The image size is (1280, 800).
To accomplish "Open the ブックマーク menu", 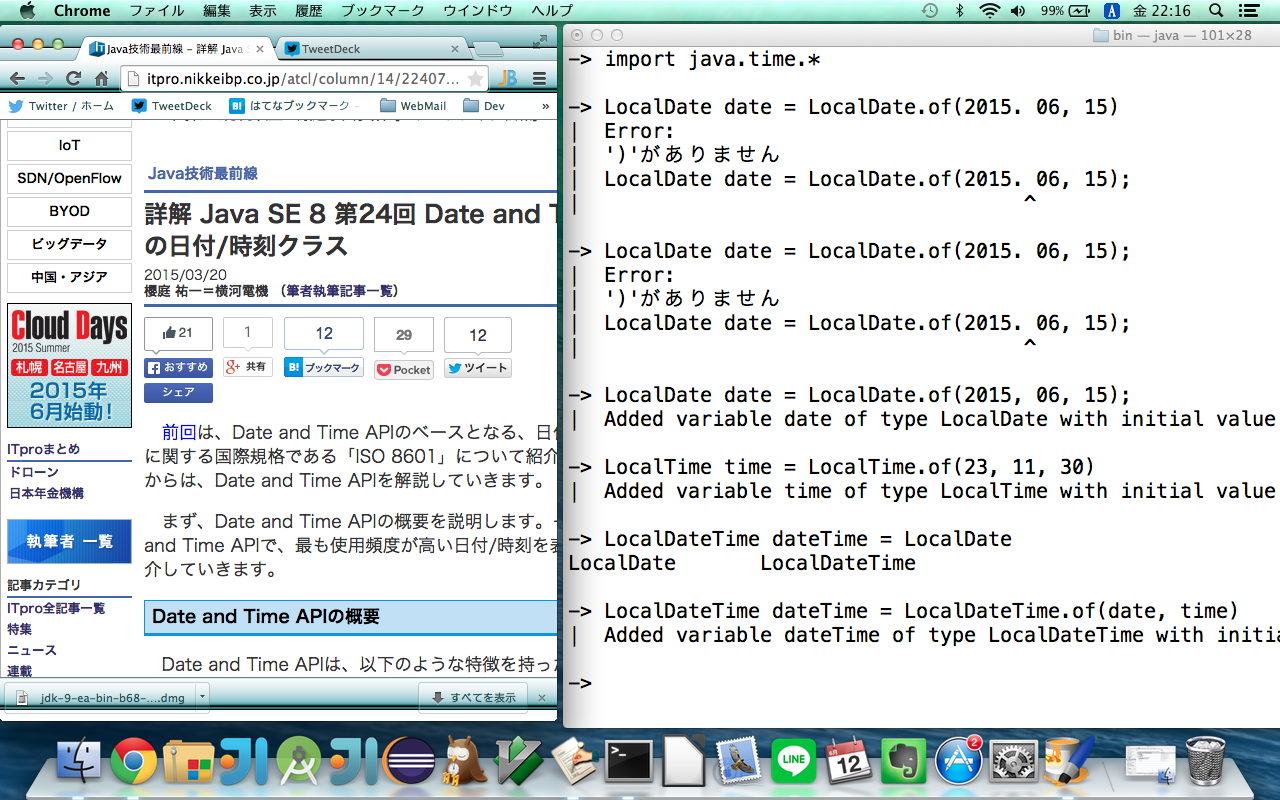I will click(x=382, y=11).
